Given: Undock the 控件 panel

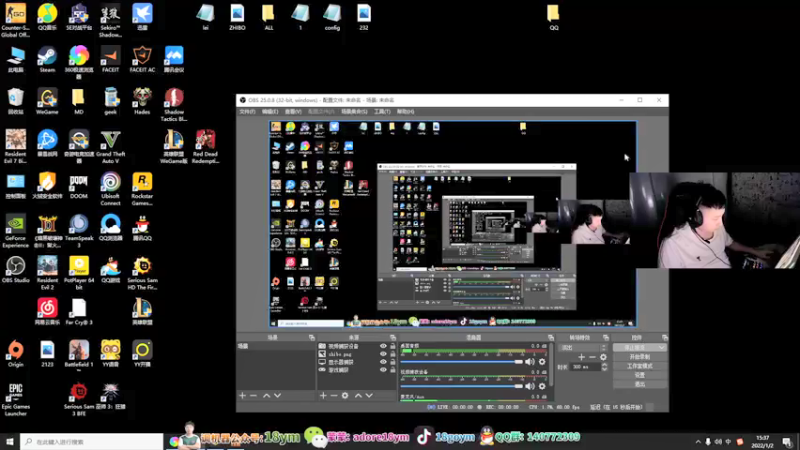Looking at the screenshot, I should pyautogui.click(x=664, y=337).
